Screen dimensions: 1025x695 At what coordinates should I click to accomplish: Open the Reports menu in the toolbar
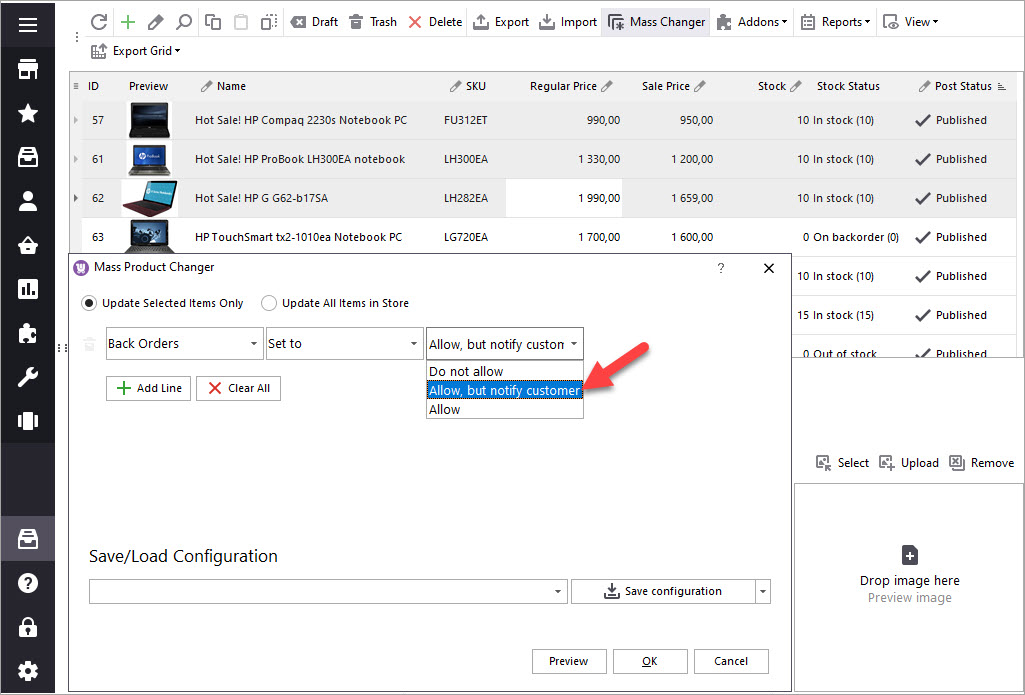click(x=836, y=22)
